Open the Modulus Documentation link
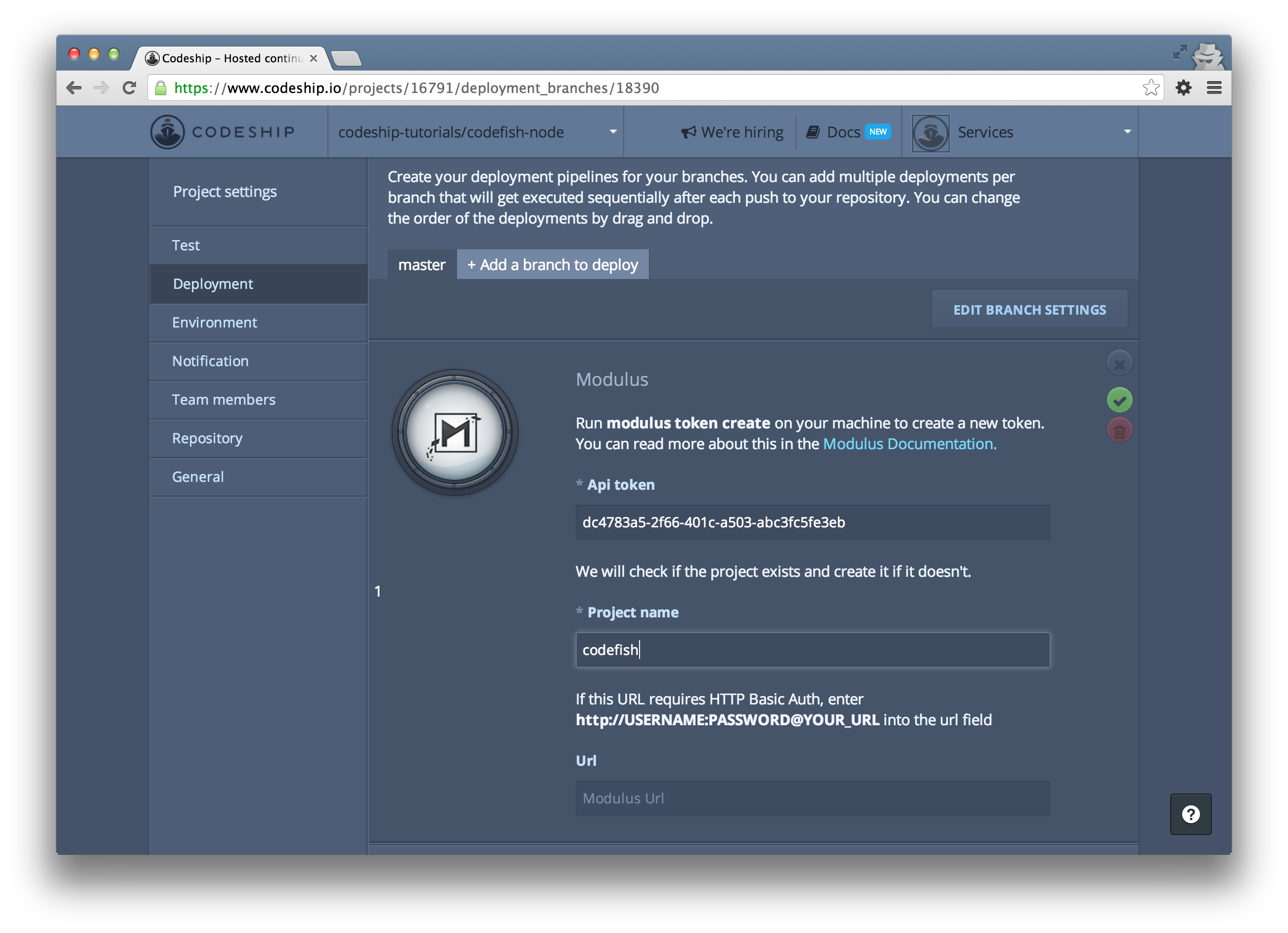The image size is (1288, 933). (909, 444)
